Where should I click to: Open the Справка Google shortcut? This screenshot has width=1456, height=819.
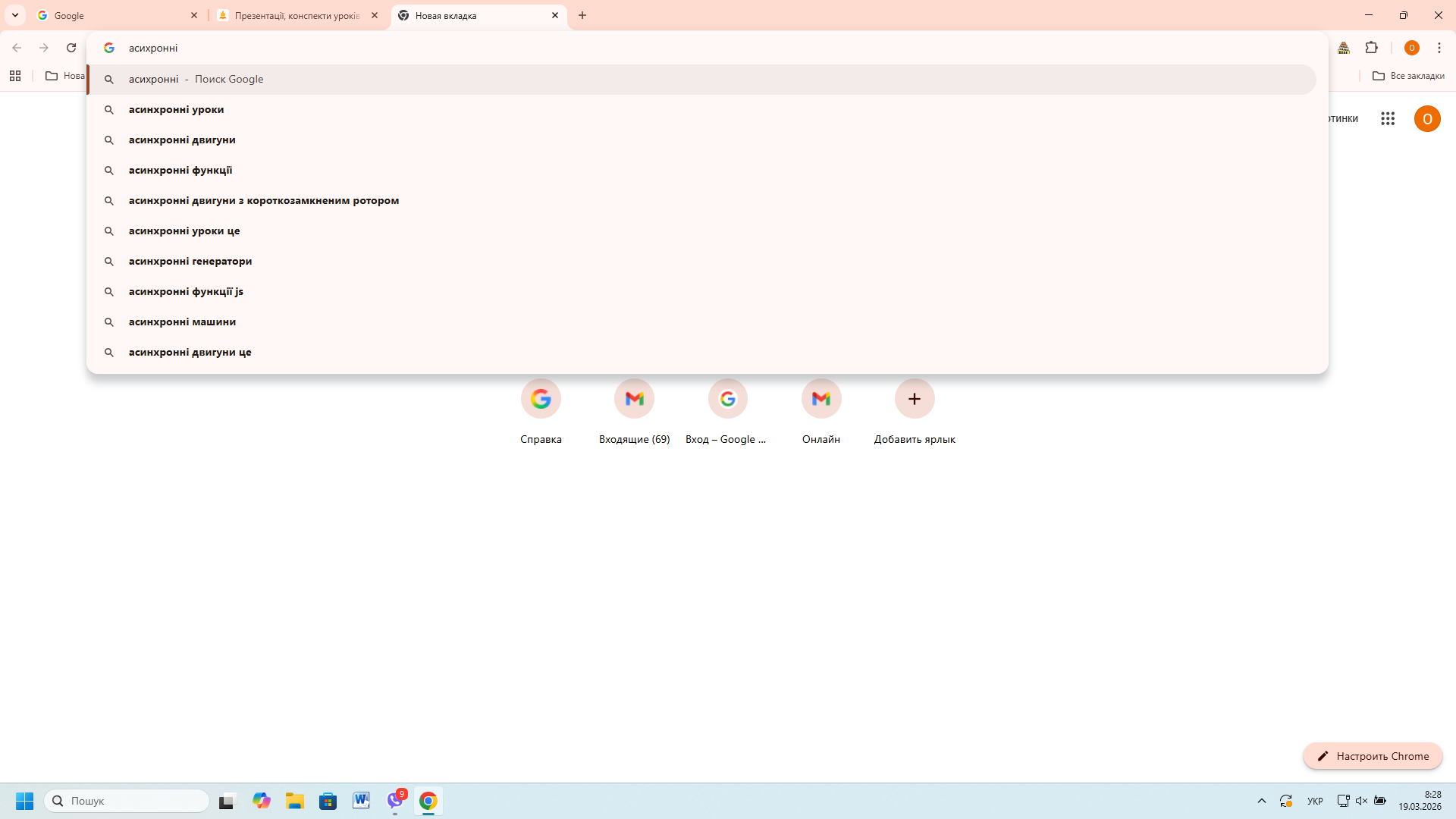[541, 399]
